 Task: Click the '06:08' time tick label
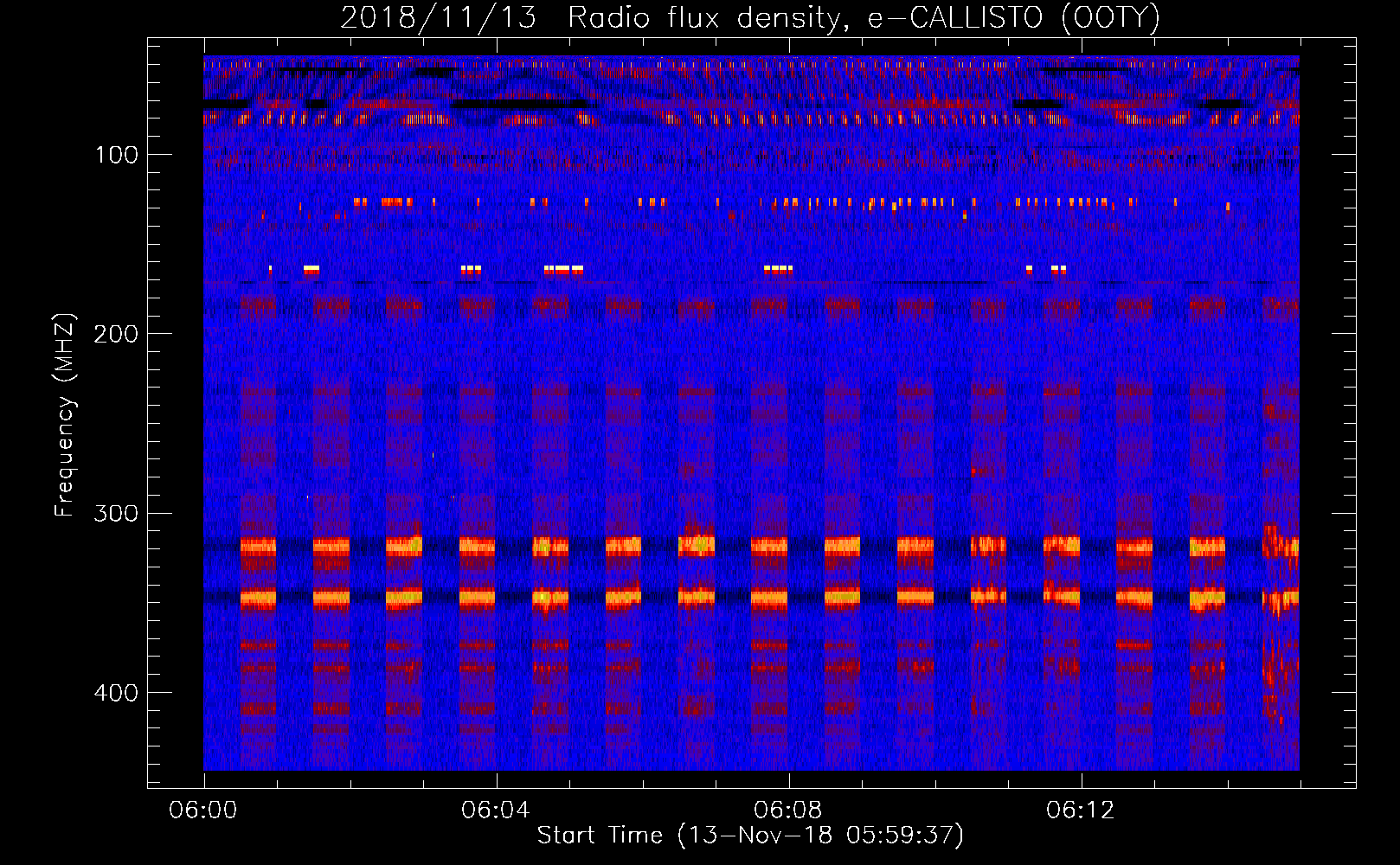(x=788, y=810)
